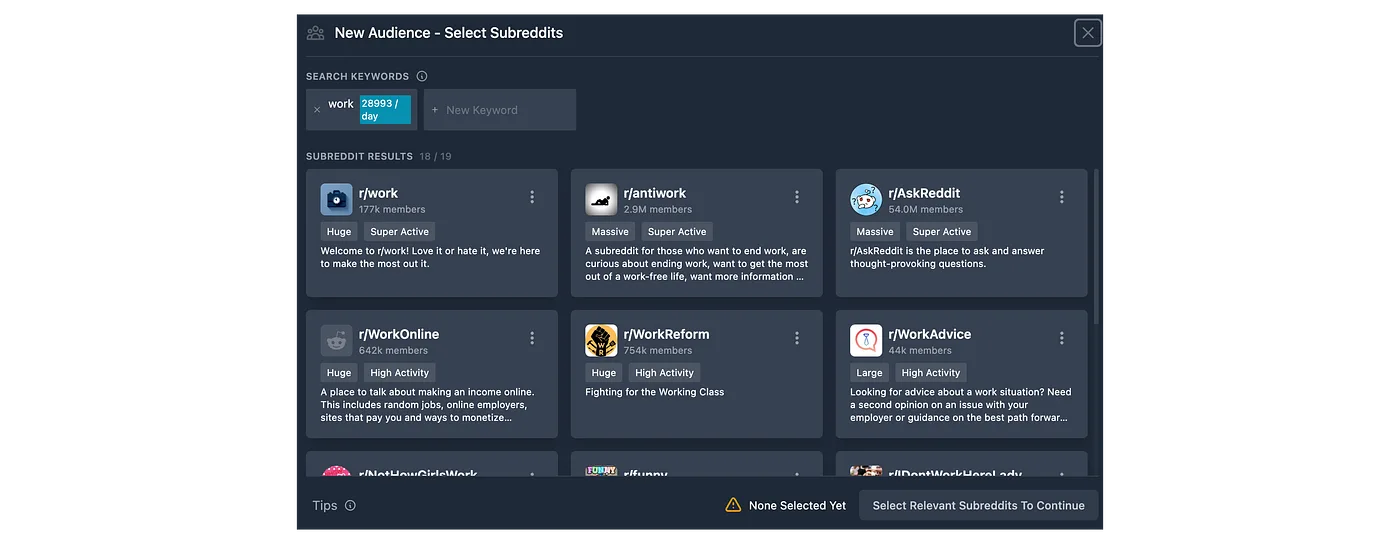Open the r/work card options menu
This screenshot has width=1400, height=544.
[x=532, y=198]
